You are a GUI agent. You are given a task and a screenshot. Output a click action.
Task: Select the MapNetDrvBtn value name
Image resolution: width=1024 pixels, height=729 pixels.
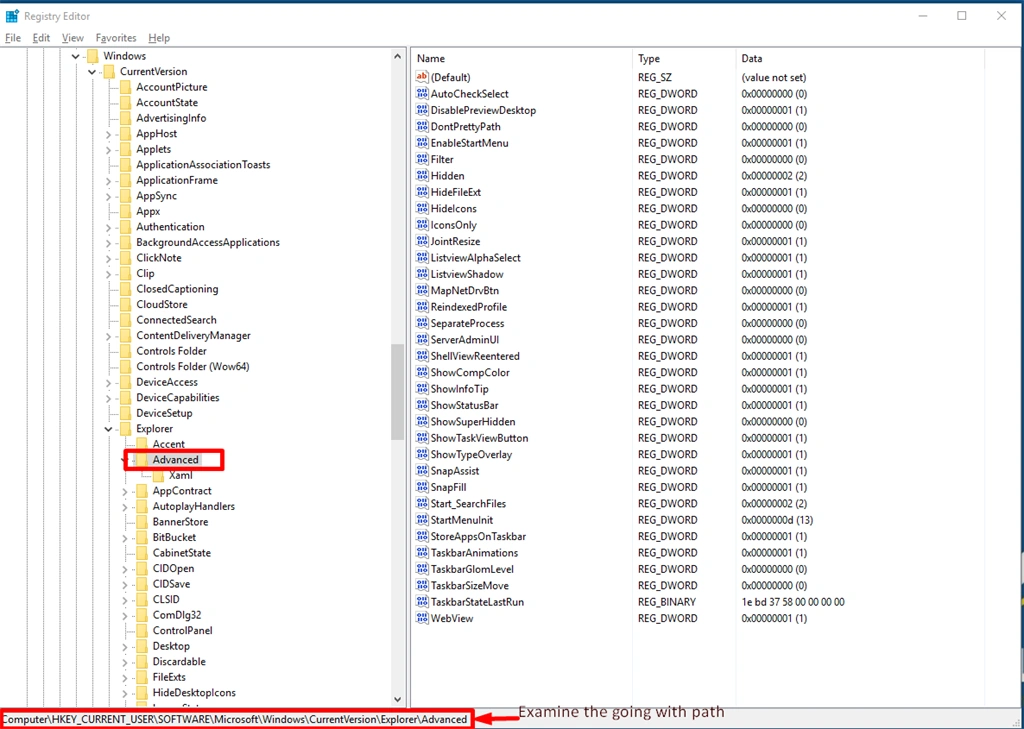tap(464, 291)
